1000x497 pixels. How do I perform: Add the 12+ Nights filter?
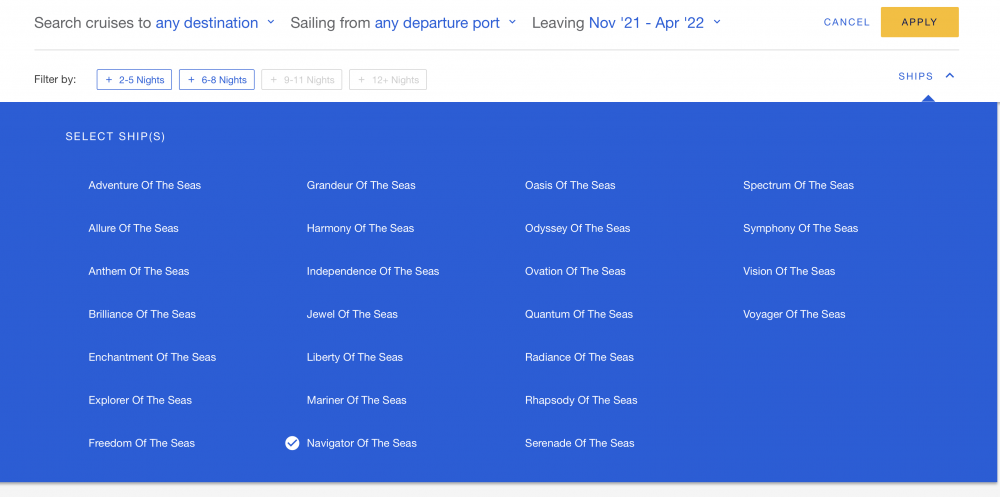[x=388, y=80]
